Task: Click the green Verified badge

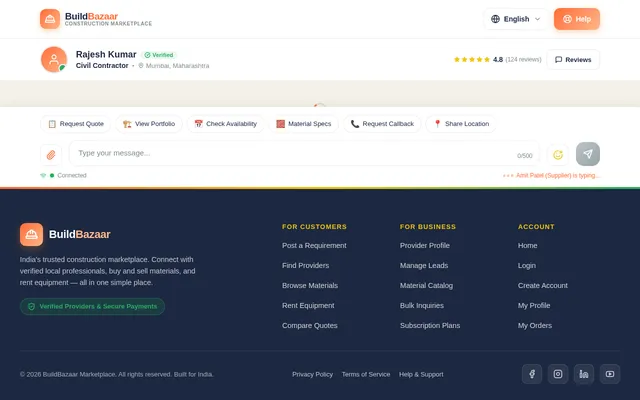Action: pos(159,55)
